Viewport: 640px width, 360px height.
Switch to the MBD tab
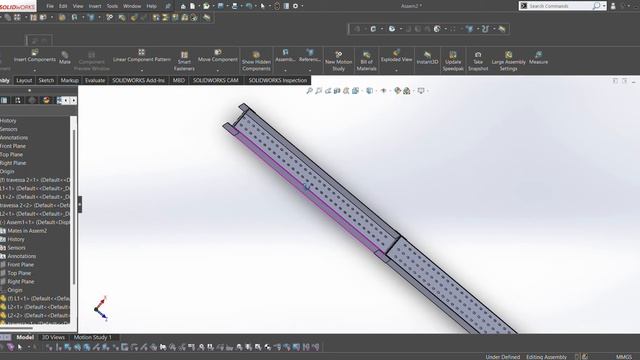point(179,80)
